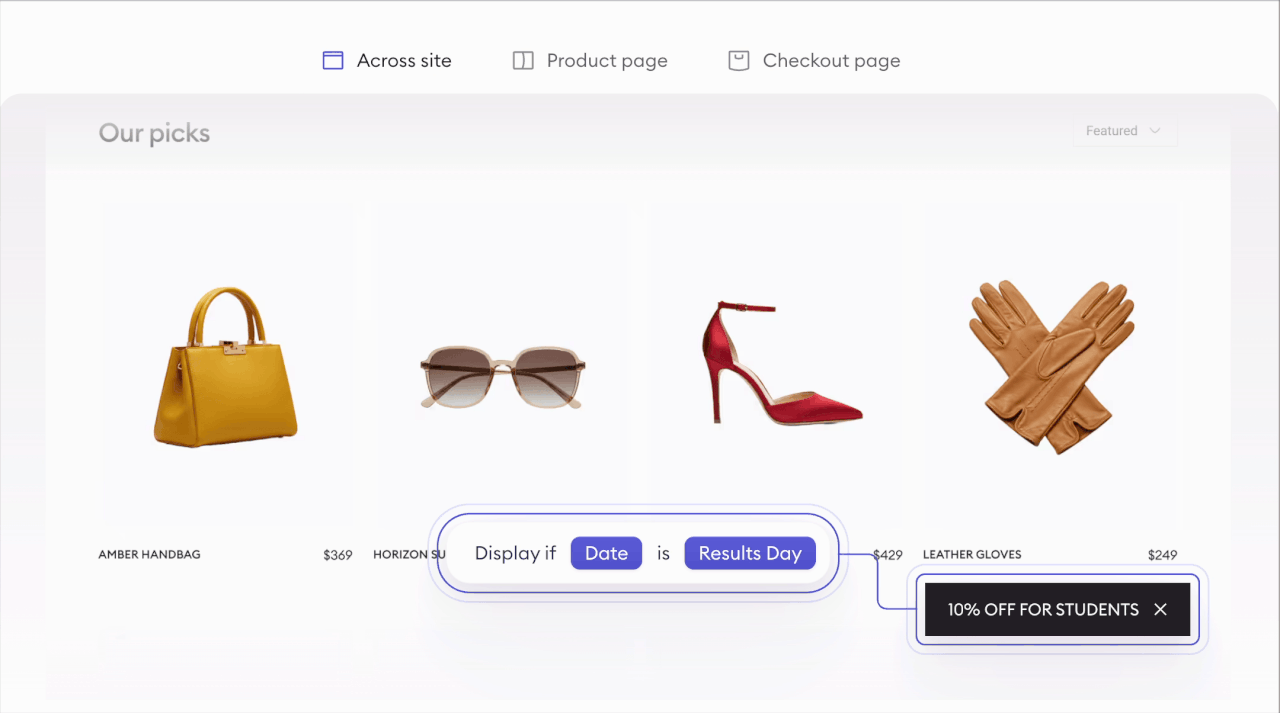1280x713 pixels.
Task: Click the LEATHER GLOVES product name
Action: click(972, 554)
